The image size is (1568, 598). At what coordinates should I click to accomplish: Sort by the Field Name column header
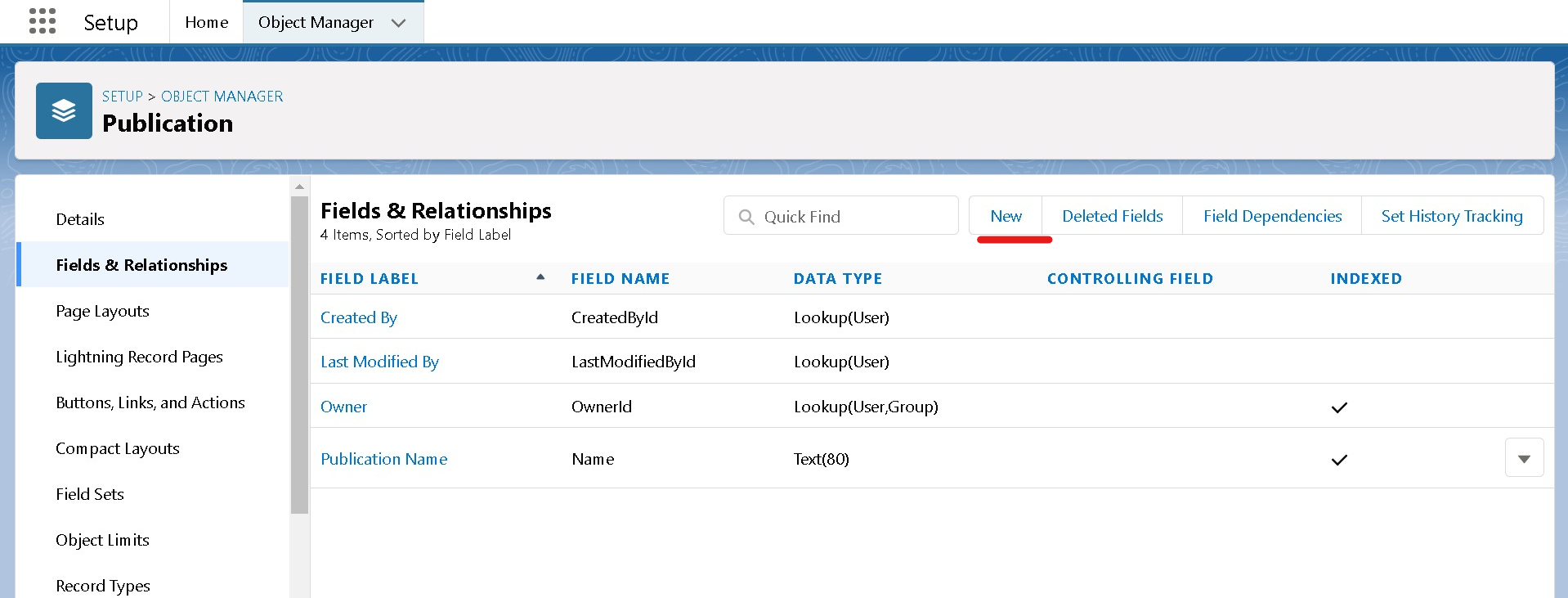pyautogui.click(x=620, y=279)
